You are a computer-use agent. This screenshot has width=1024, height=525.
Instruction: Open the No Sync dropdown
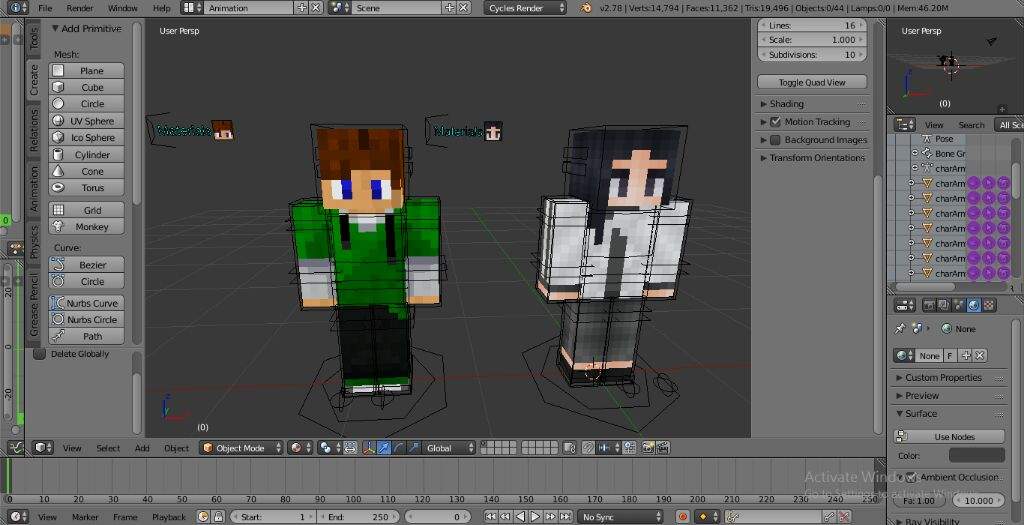point(620,517)
